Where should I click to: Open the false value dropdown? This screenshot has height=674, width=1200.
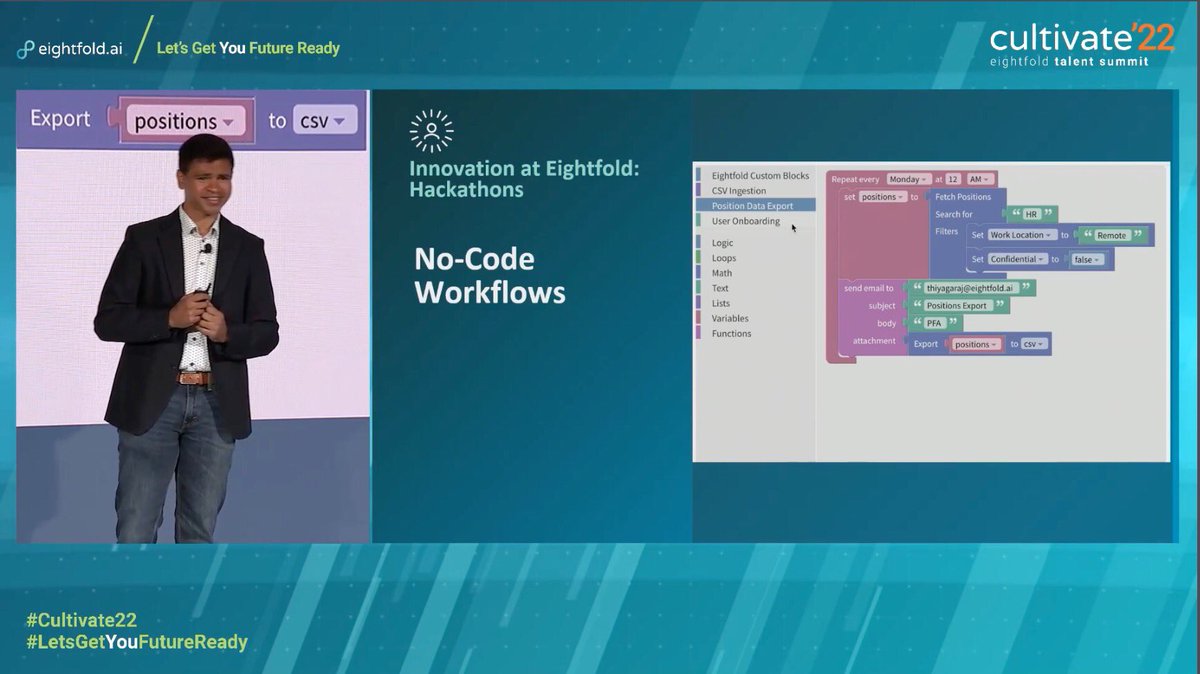coord(1086,259)
